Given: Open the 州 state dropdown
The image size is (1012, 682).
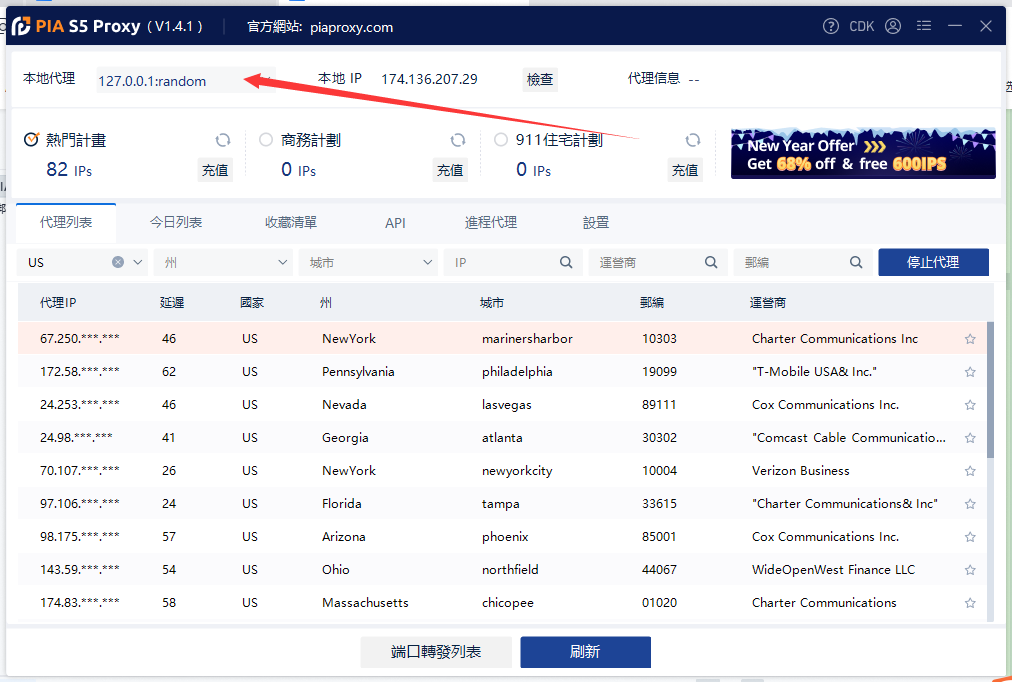Looking at the screenshot, I should (221, 262).
